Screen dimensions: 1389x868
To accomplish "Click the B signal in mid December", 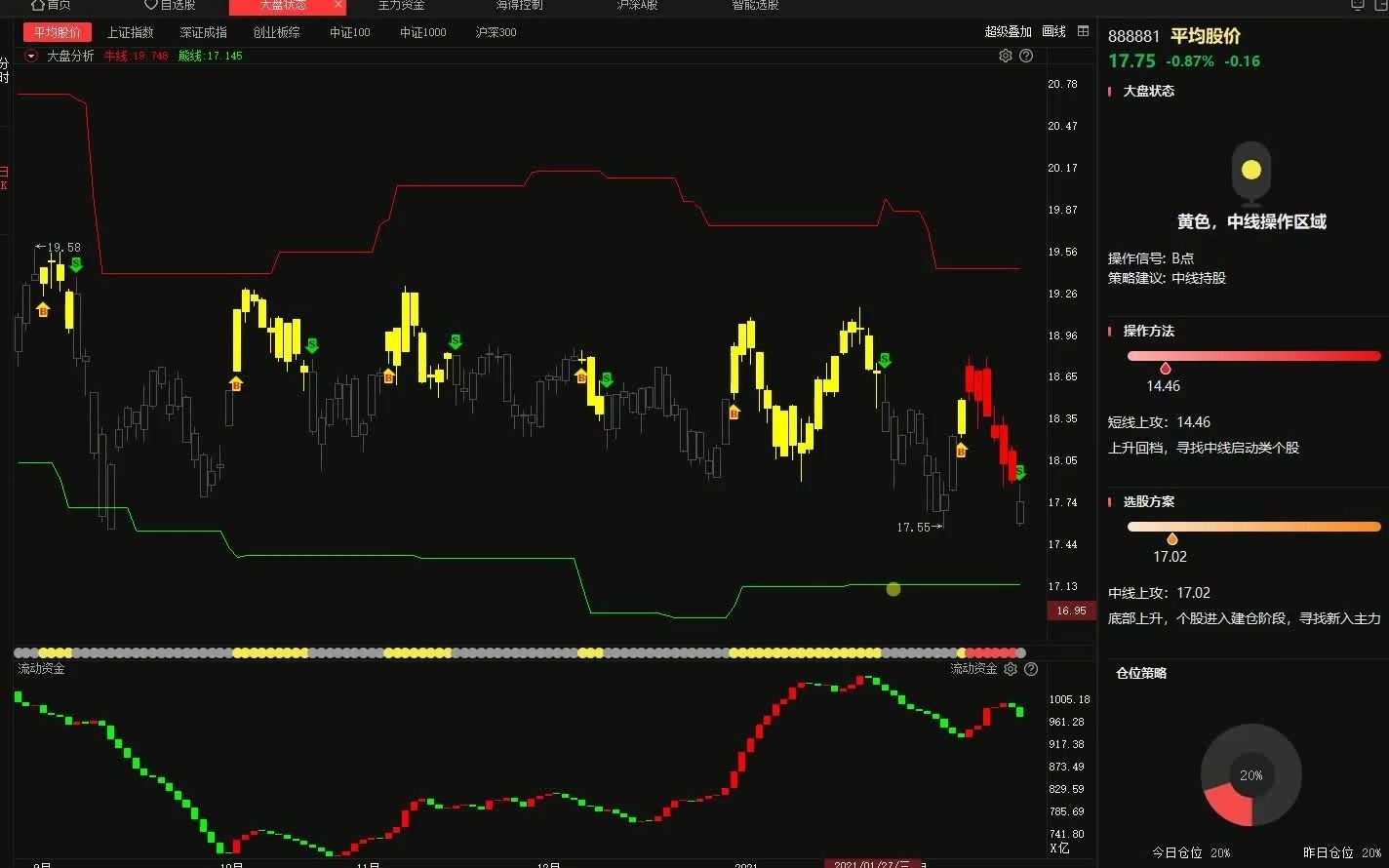I will pyautogui.click(x=581, y=375).
